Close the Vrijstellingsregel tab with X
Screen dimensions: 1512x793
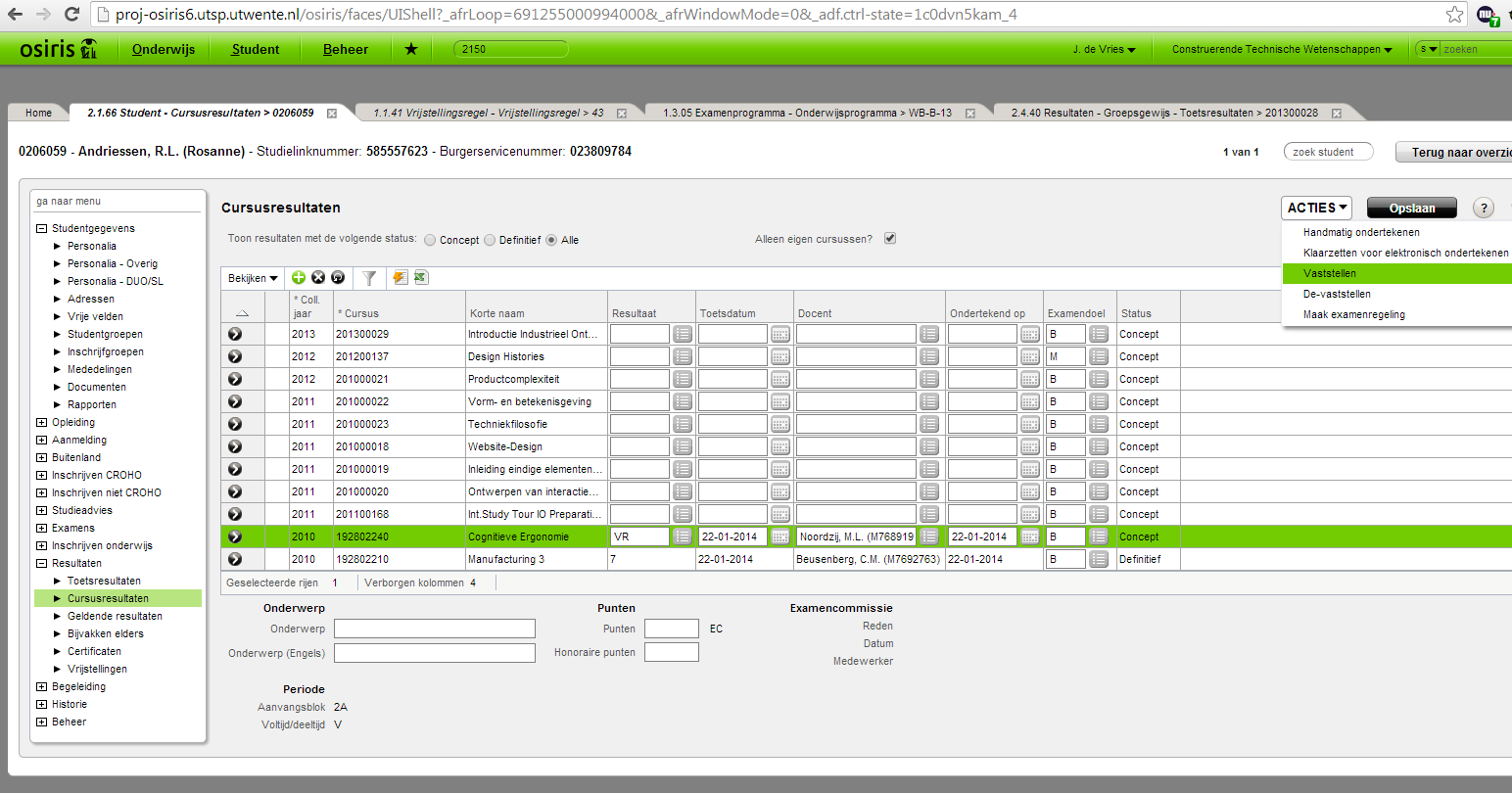pos(621,114)
